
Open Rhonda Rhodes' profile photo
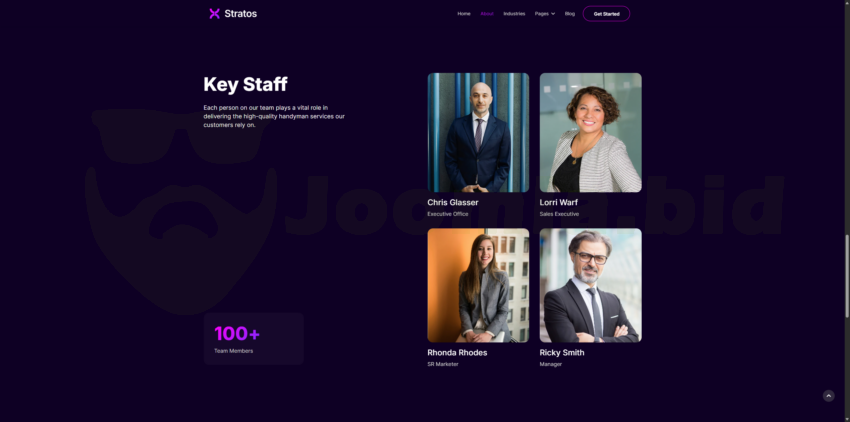tap(478, 285)
